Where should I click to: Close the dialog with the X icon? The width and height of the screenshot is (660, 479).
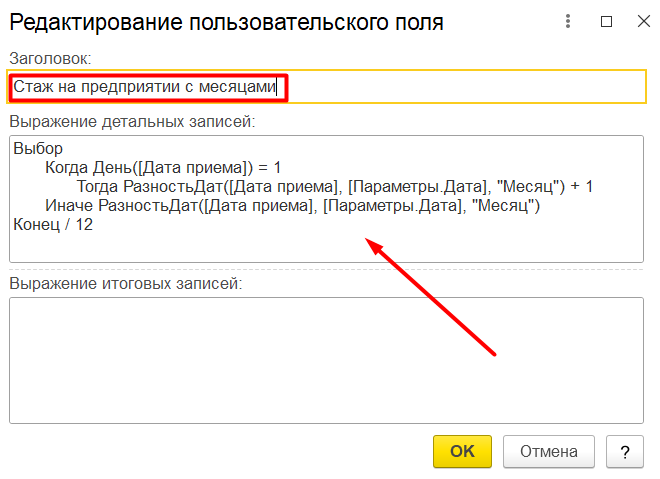644,21
